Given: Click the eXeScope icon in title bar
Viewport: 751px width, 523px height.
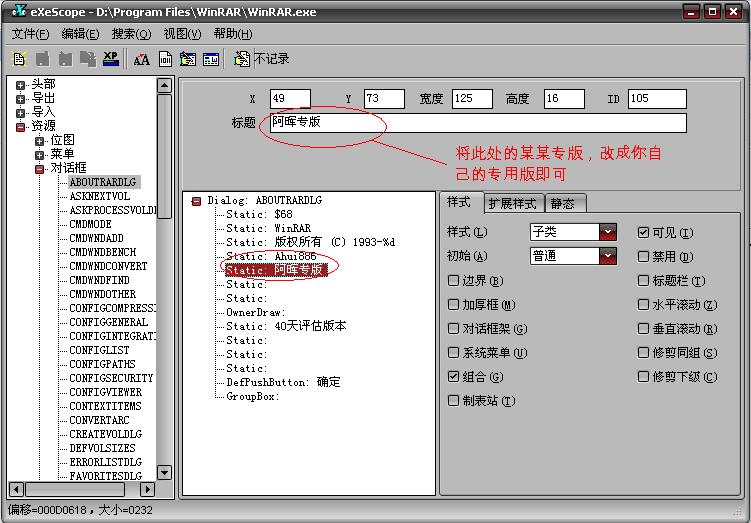Looking at the screenshot, I should pos(19,11).
